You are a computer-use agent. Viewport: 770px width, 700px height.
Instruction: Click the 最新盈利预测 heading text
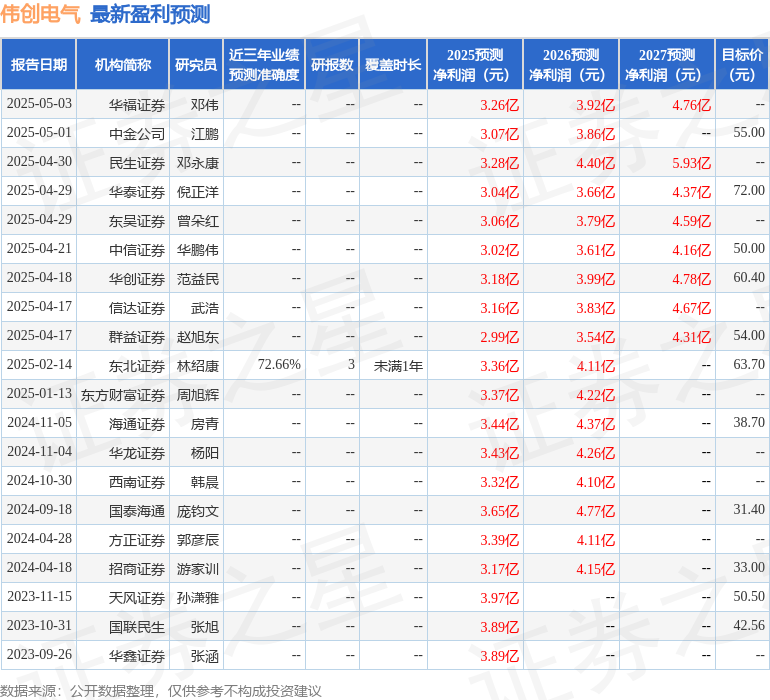150,14
